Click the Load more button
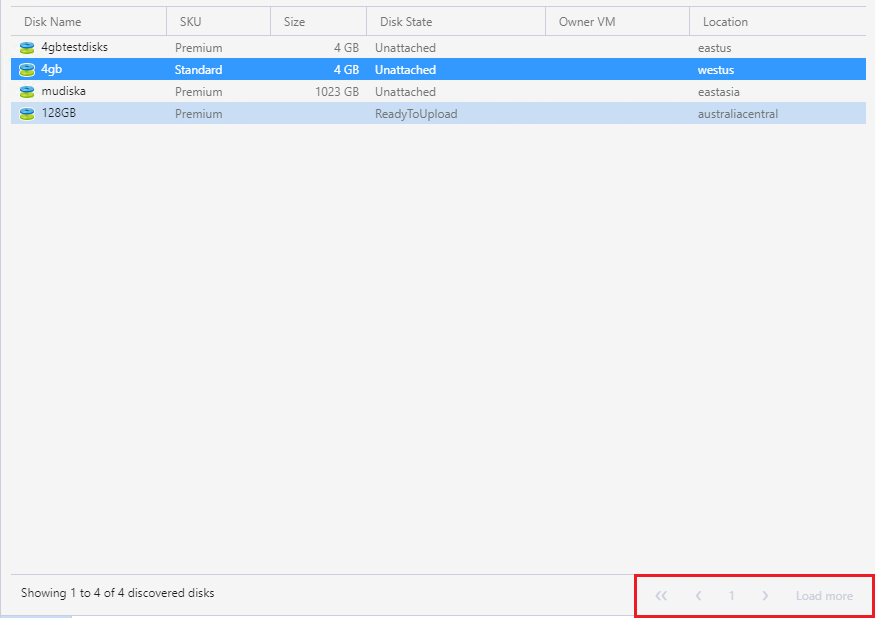The height and width of the screenshot is (622, 878). [824, 596]
